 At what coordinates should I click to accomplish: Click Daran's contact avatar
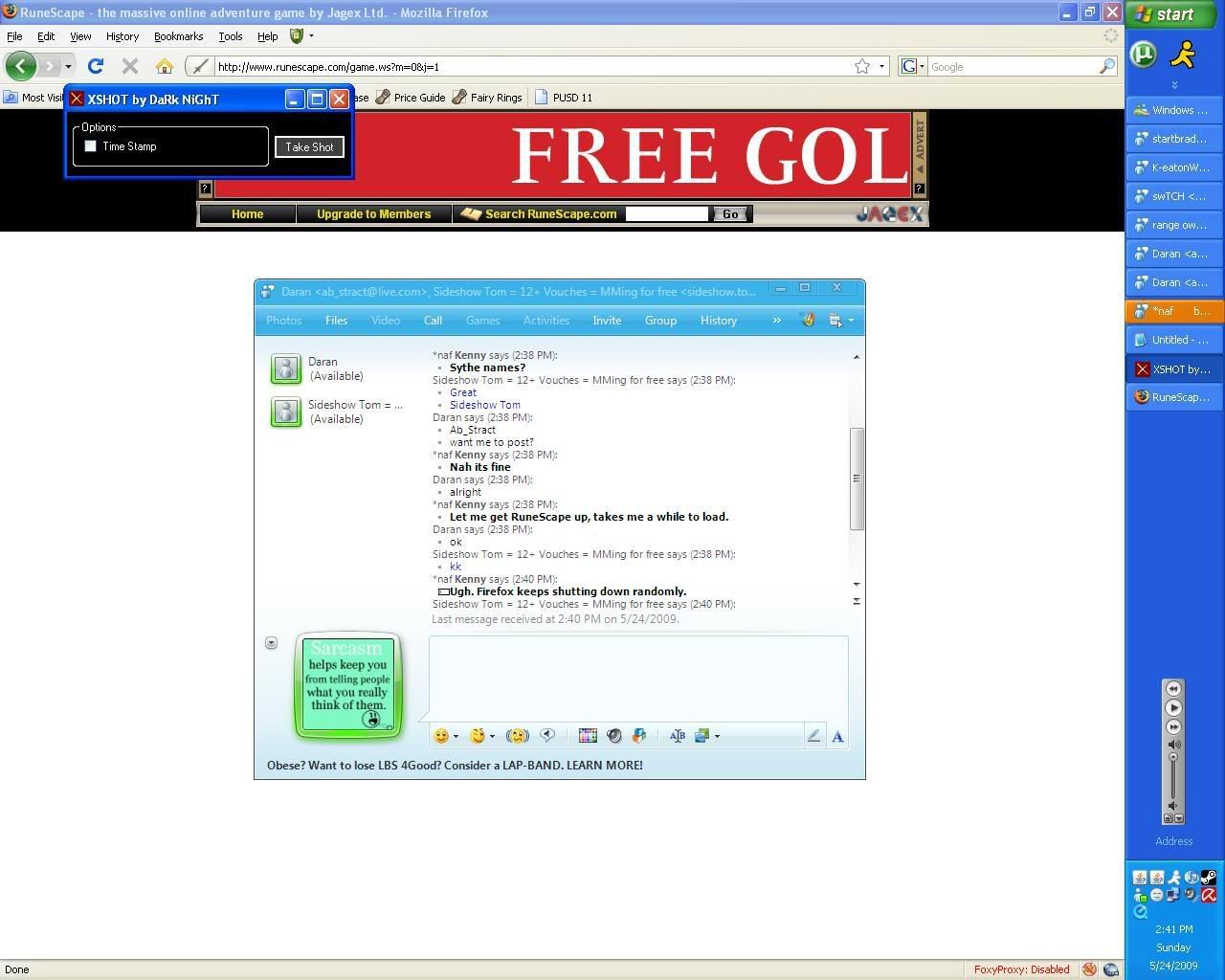pos(285,368)
